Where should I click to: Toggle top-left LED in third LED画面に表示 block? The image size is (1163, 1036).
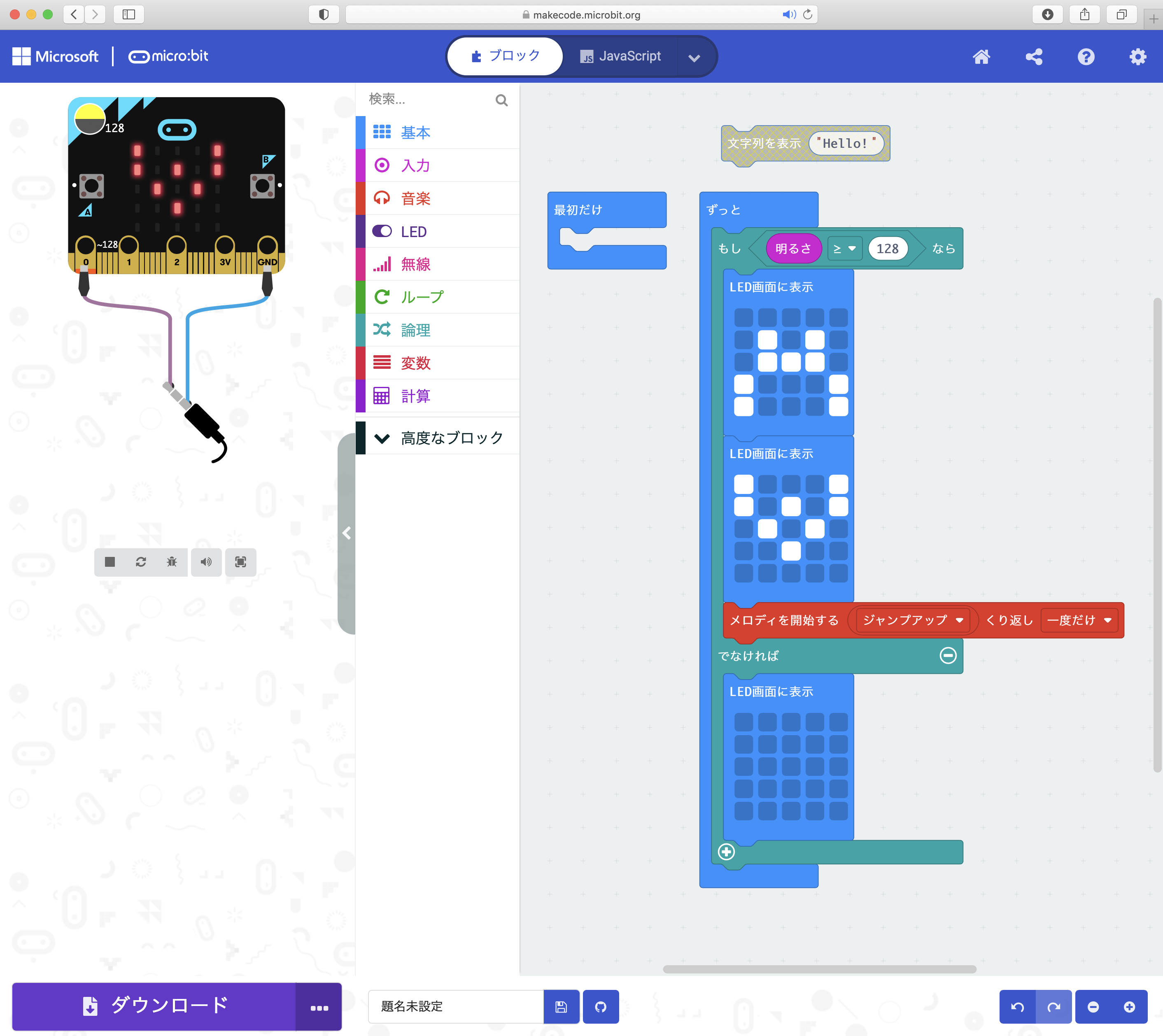click(x=743, y=722)
